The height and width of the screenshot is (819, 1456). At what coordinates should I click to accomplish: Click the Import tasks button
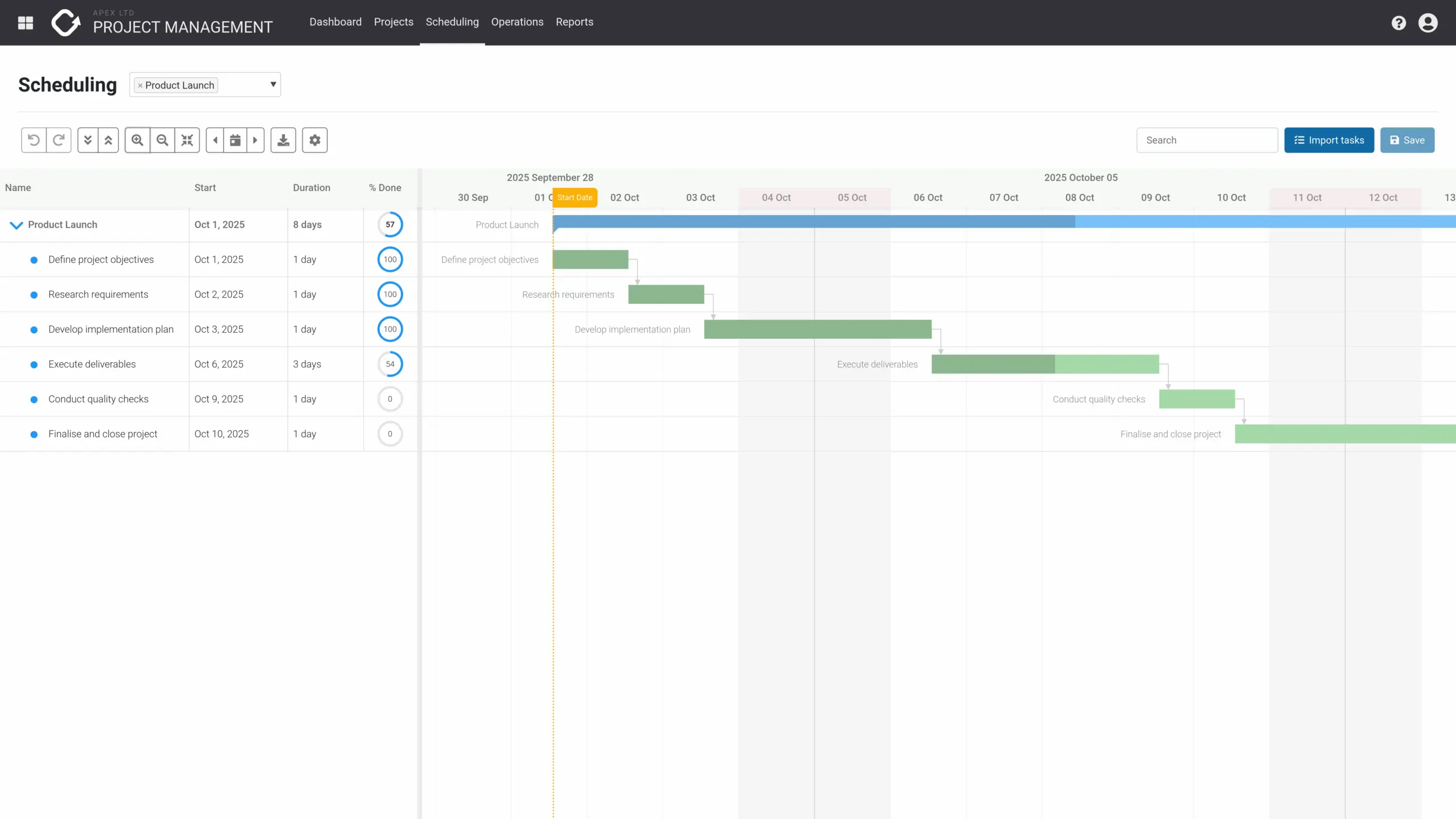[x=1329, y=140]
